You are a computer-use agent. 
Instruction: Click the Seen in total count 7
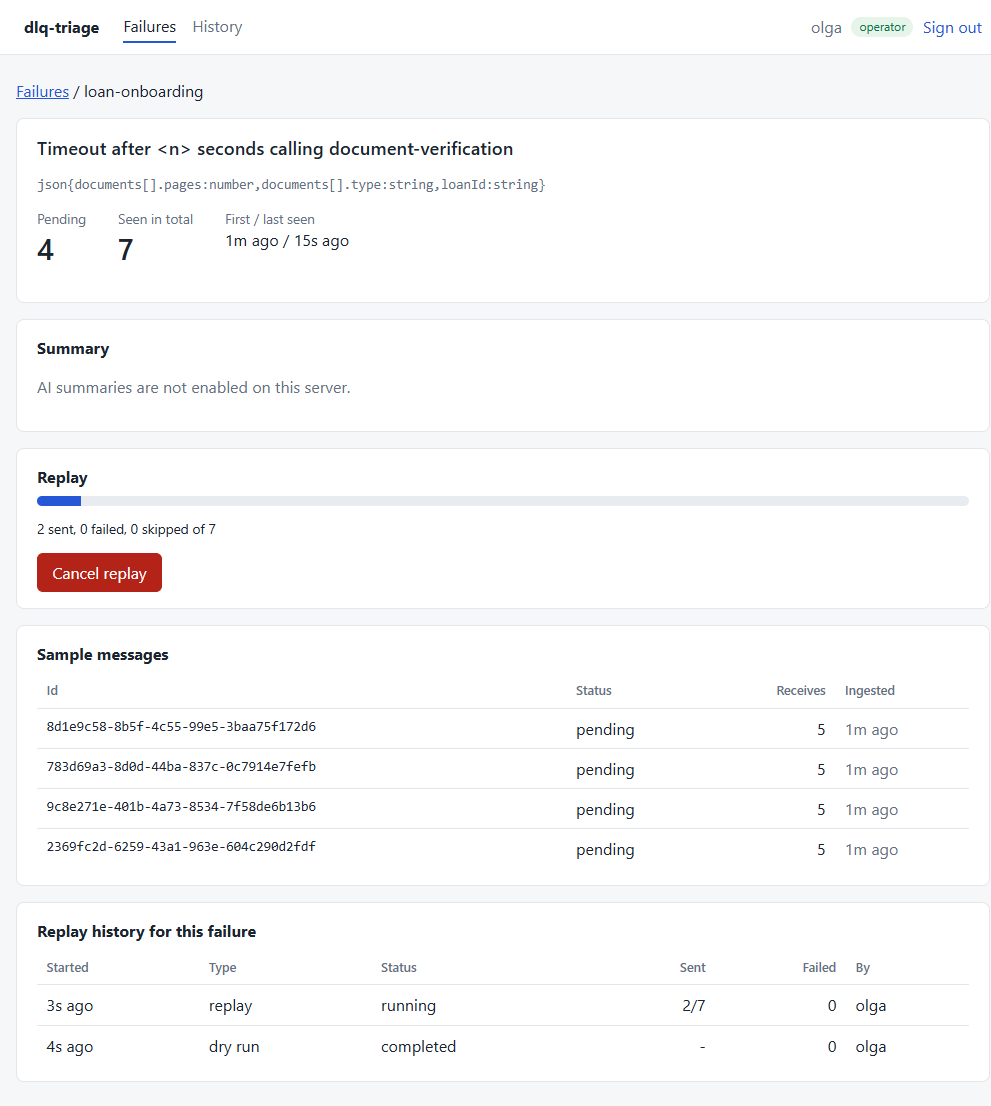coord(126,250)
